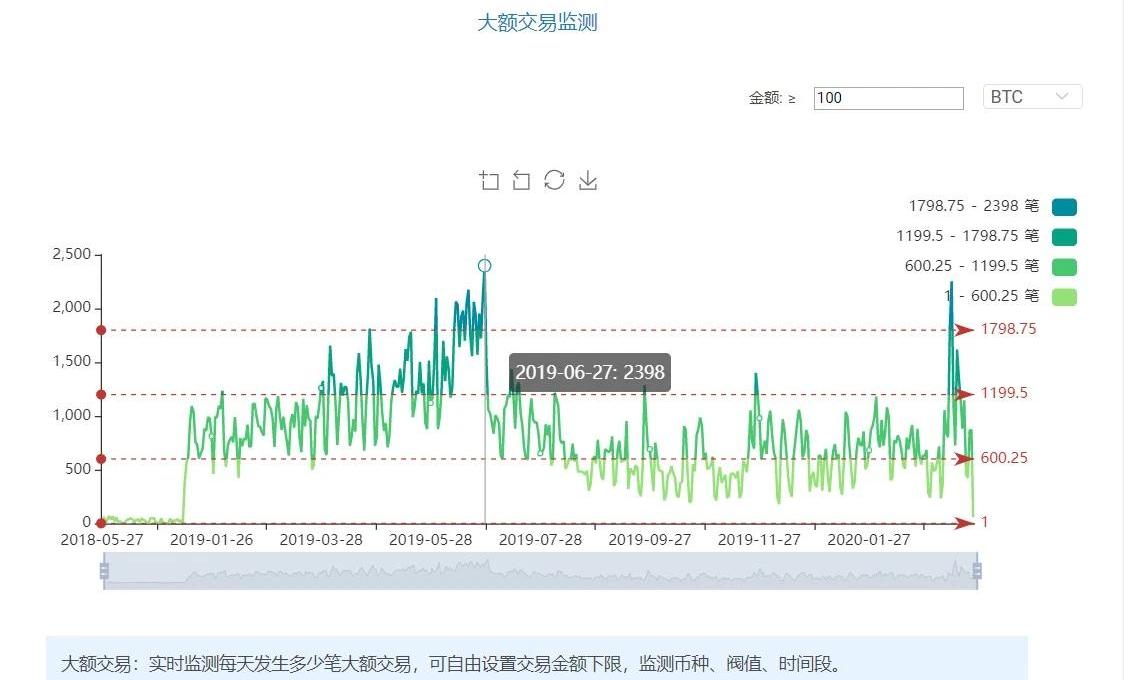Image resolution: width=1124 pixels, height=680 pixels.
Task: Open the BTC currency dropdown
Action: point(1032,97)
